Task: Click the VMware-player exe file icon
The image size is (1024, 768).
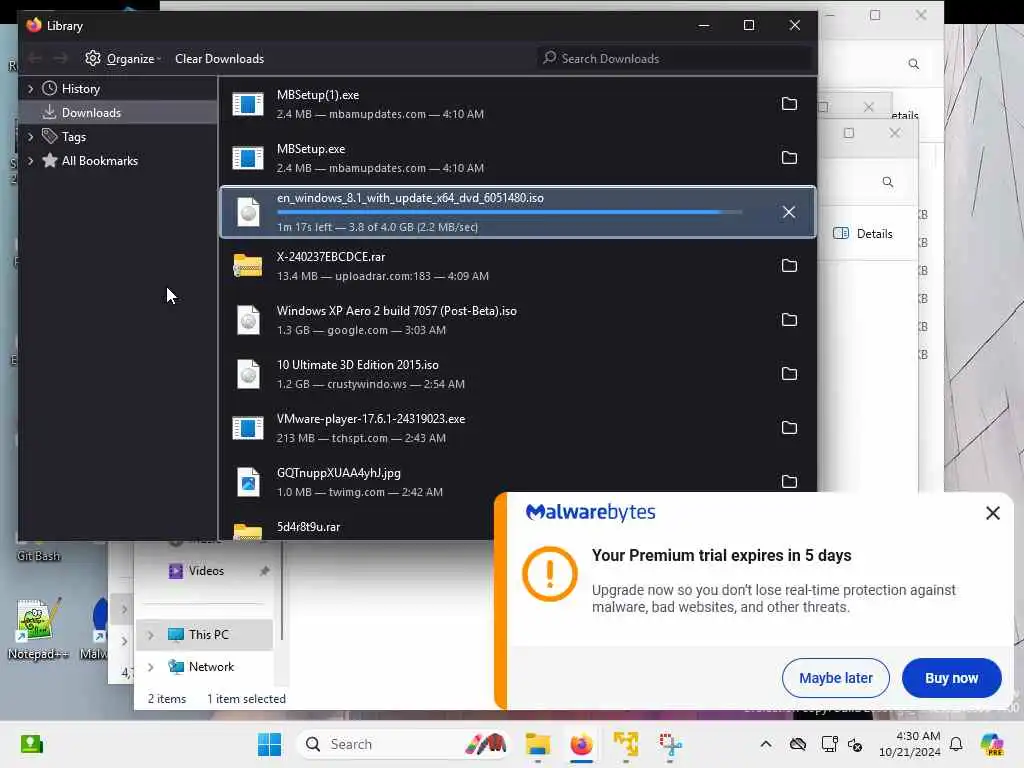Action: click(248, 428)
